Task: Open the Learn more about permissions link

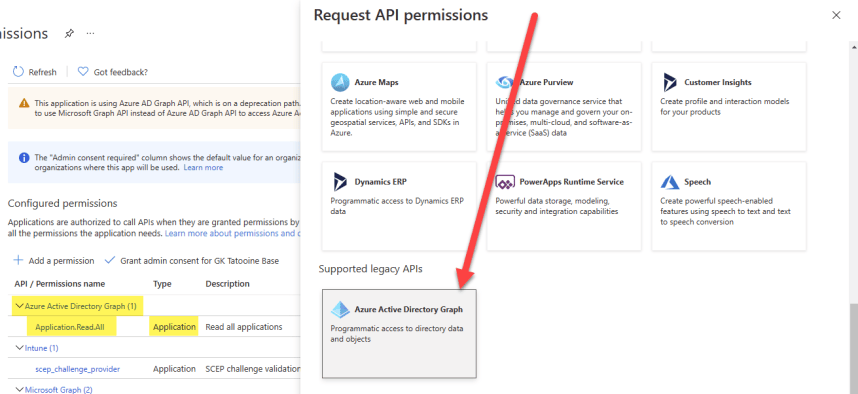Action: pyautogui.click(x=233, y=233)
